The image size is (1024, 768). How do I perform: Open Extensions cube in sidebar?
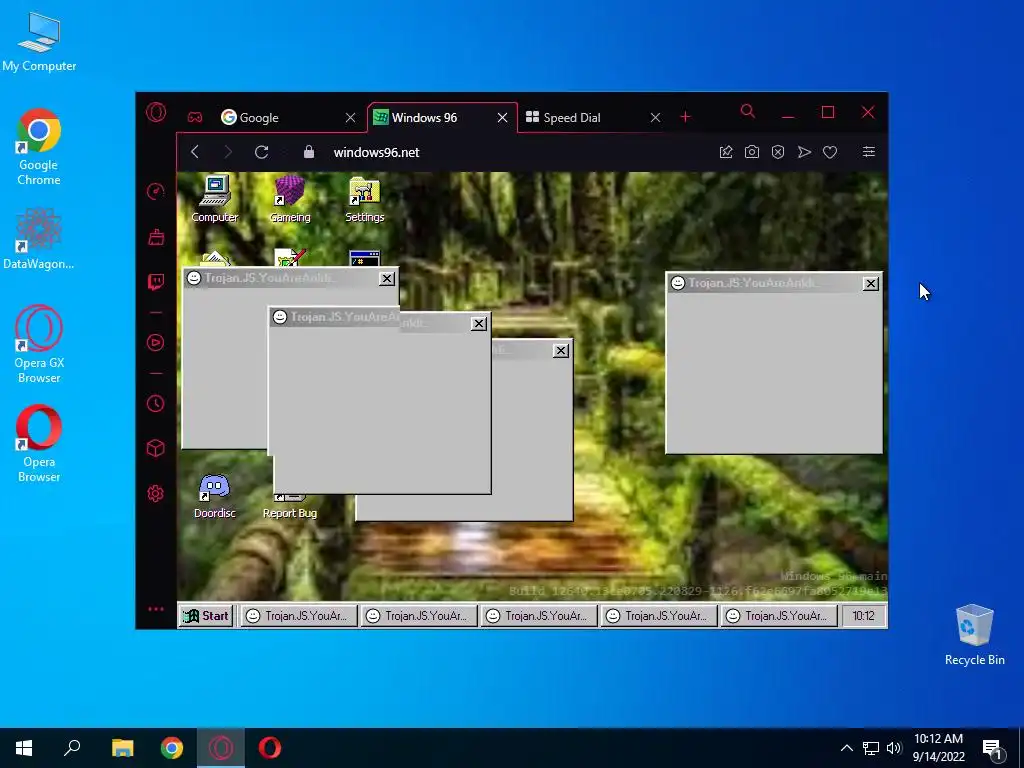(x=155, y=448)
